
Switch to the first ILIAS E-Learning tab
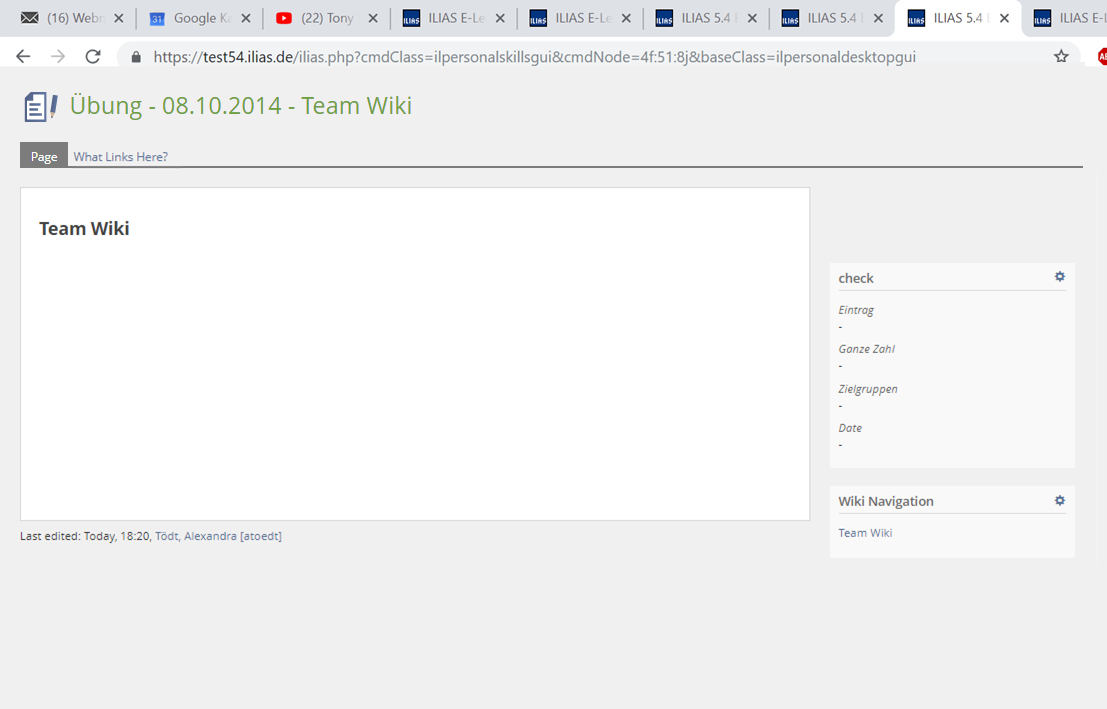(x=445, y=18)
